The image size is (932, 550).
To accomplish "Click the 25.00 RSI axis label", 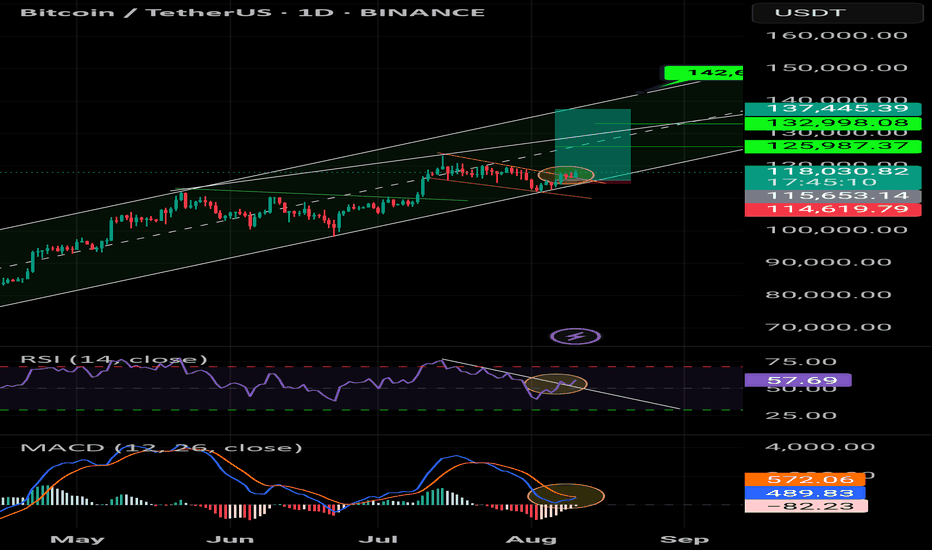I will (x=801, y=416).
